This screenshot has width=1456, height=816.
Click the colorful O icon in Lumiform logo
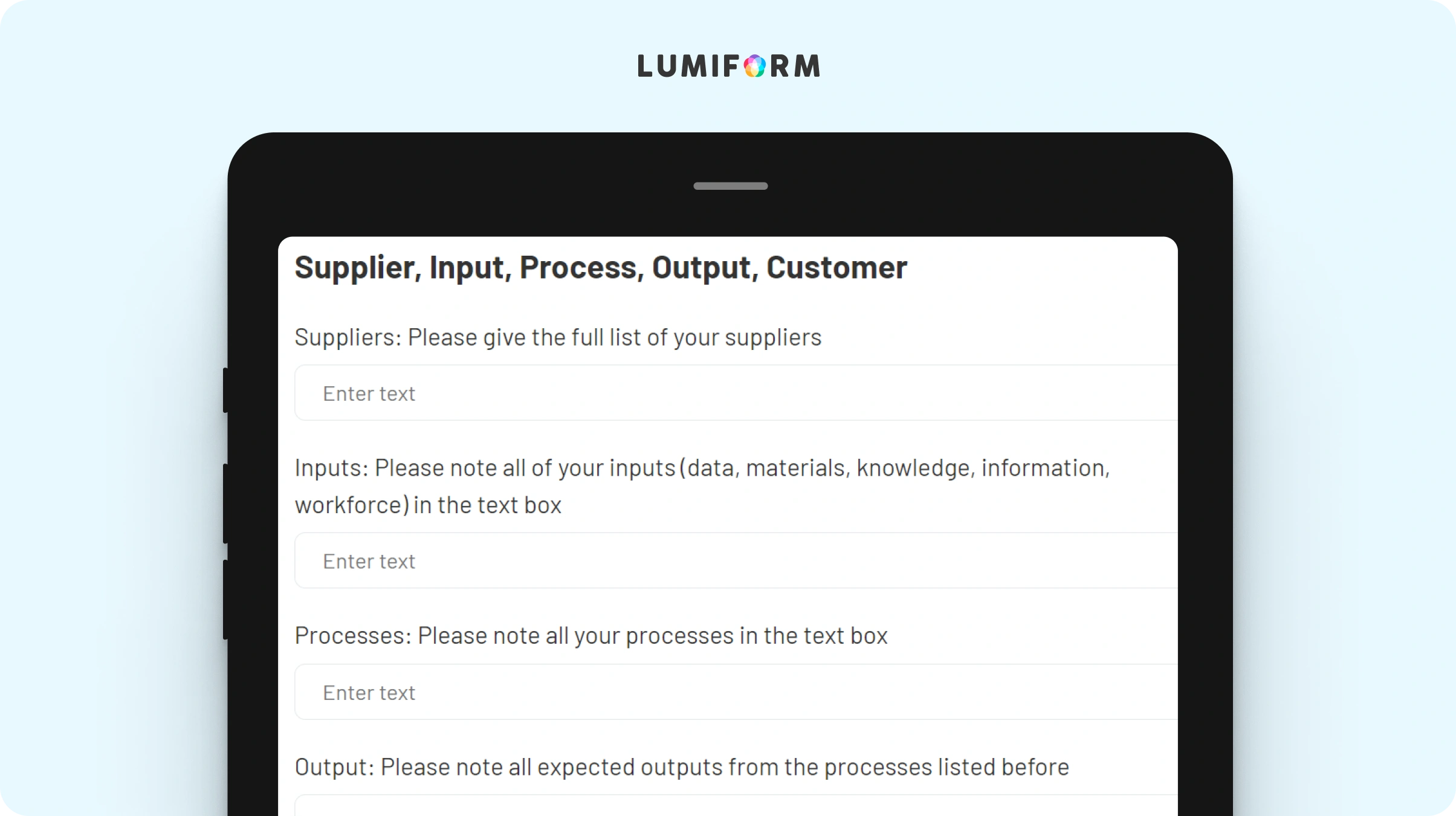(x=754, y=66)
